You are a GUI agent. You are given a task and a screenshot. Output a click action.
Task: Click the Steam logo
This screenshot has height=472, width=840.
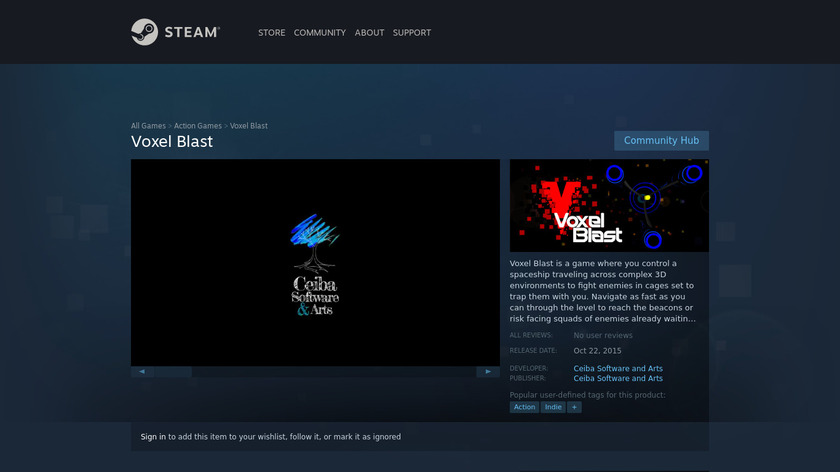pos(175,32)
